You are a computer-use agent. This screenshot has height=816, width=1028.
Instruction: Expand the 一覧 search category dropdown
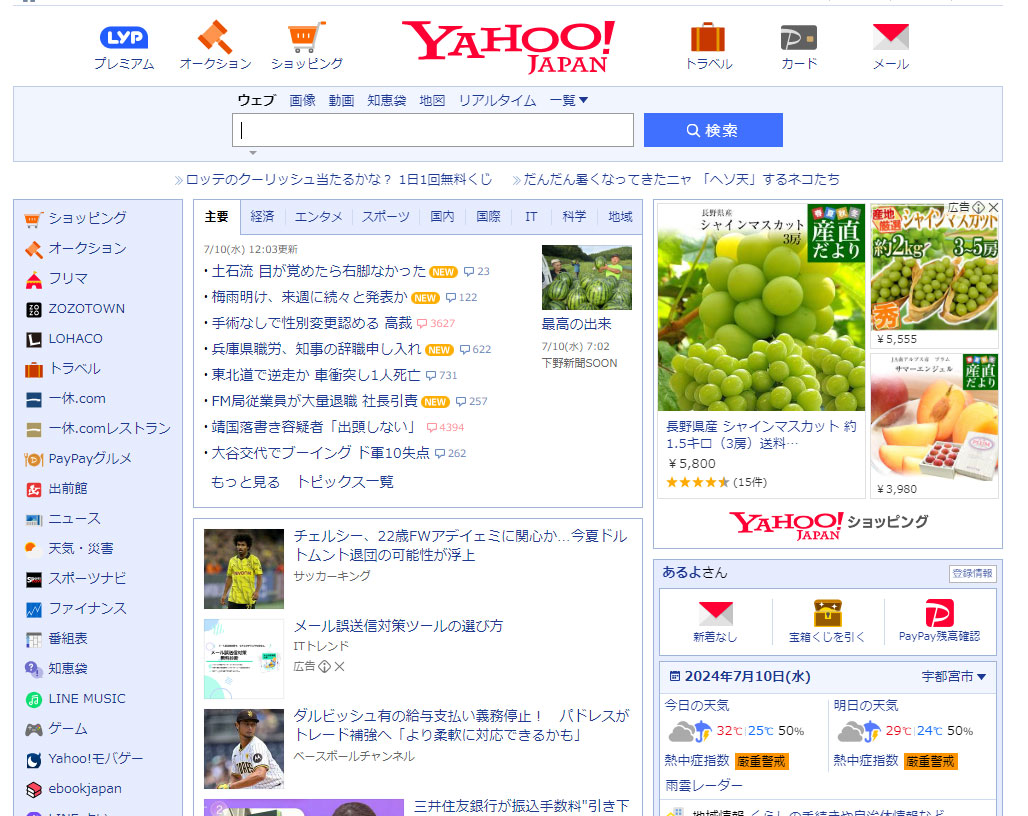568,100
